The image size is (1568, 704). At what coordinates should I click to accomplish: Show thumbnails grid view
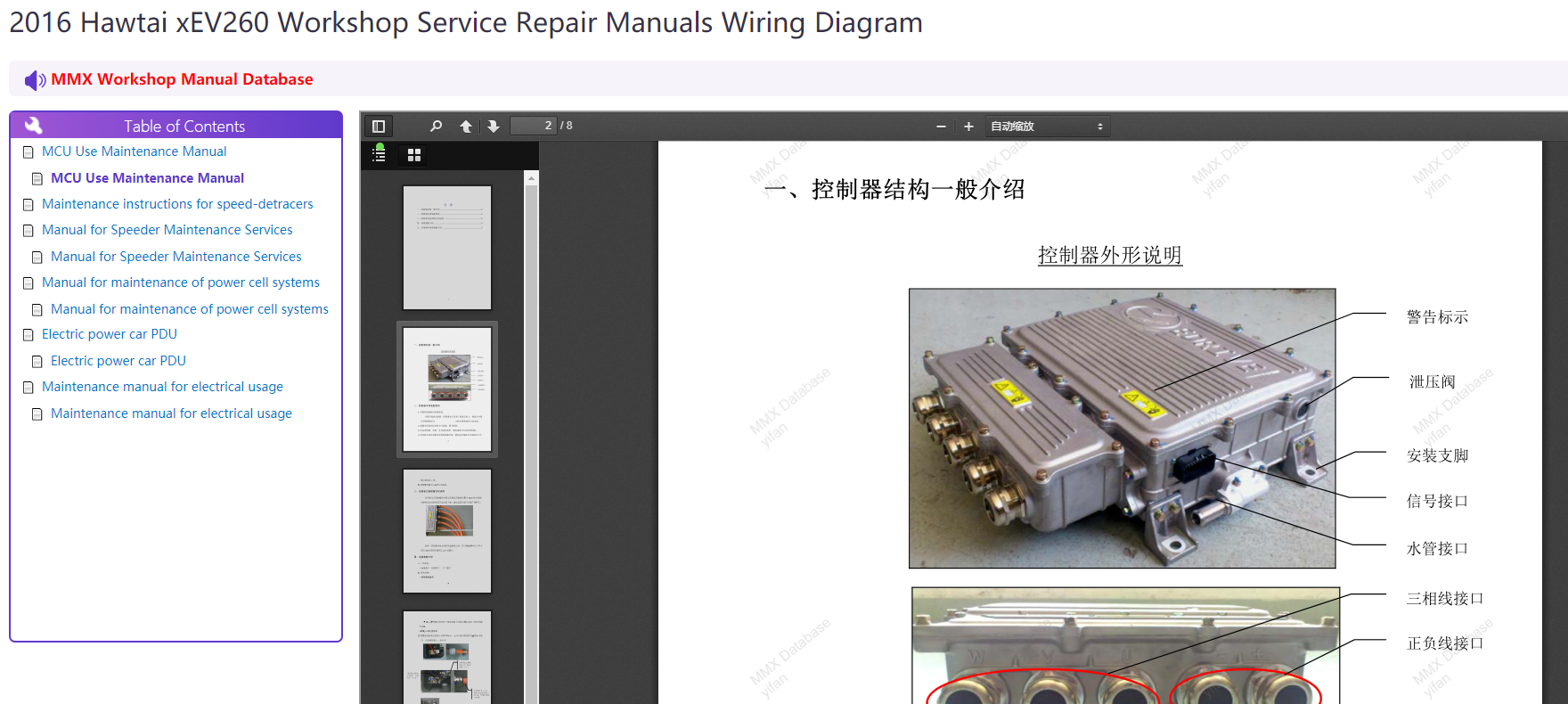point(414,155)
